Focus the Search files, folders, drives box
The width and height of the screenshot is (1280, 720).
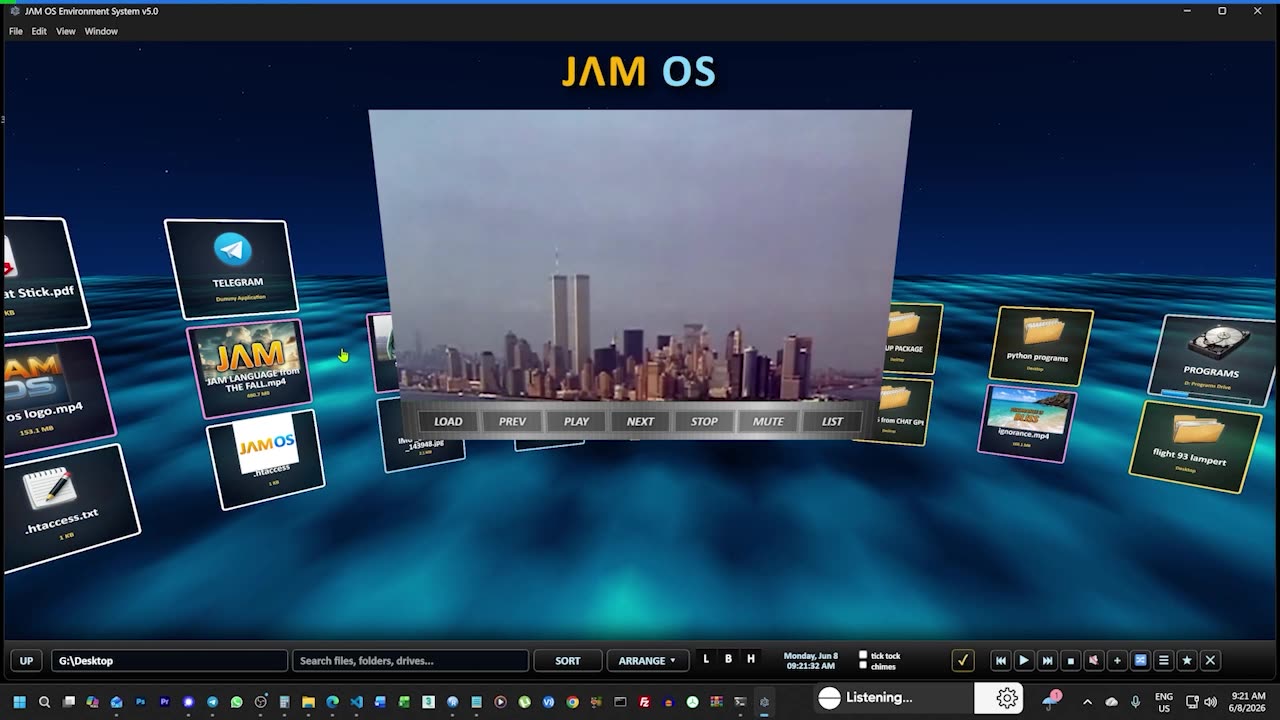410,661
